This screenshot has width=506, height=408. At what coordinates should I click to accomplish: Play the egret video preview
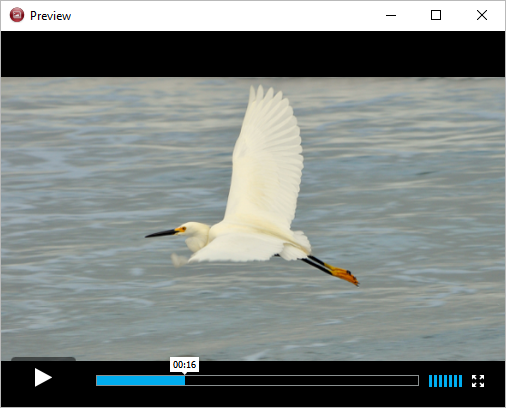pos(43,377)
